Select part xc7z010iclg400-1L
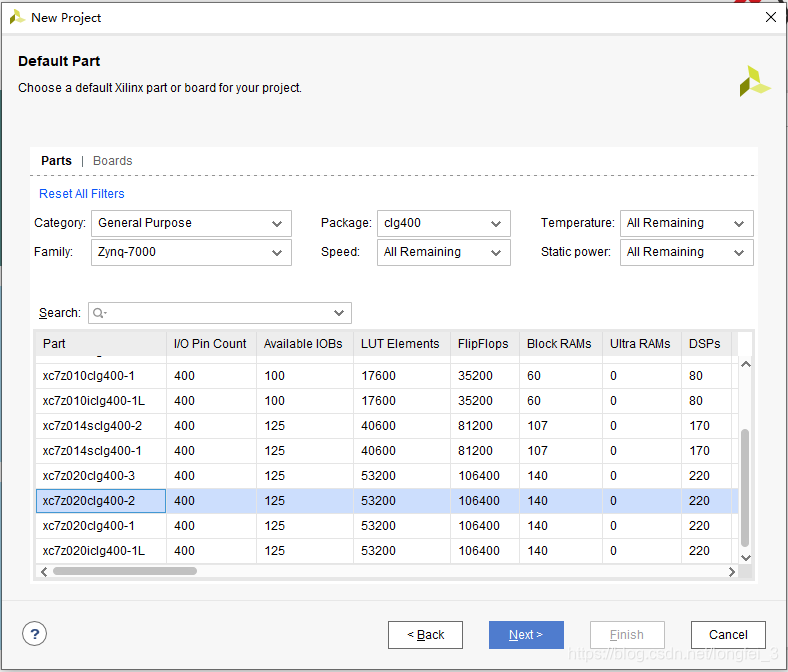The height and width of the screenshot is (672, 788). [93, 401]
